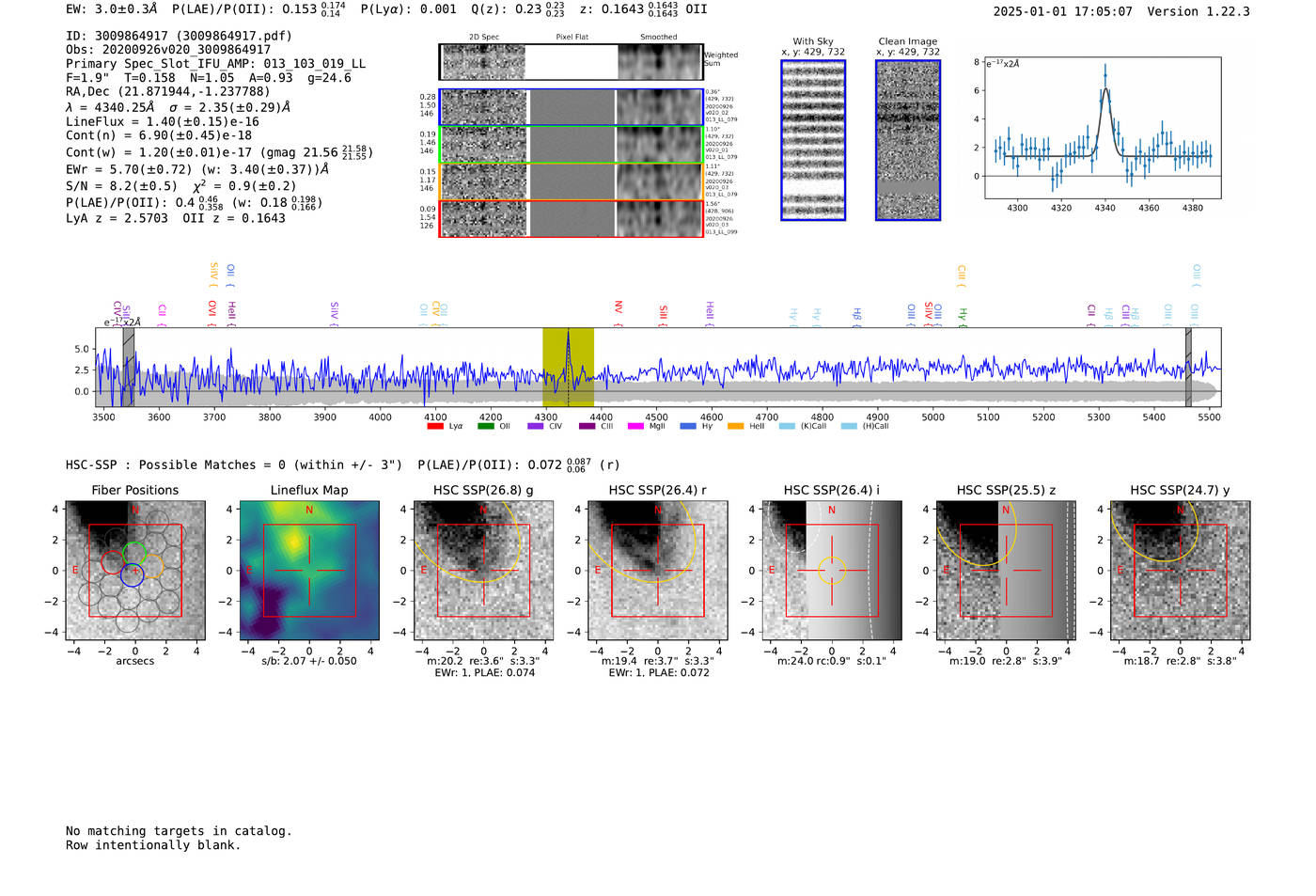
Task: Click the (H)CaII legend swatch
Action: click(x=849, y=426)
